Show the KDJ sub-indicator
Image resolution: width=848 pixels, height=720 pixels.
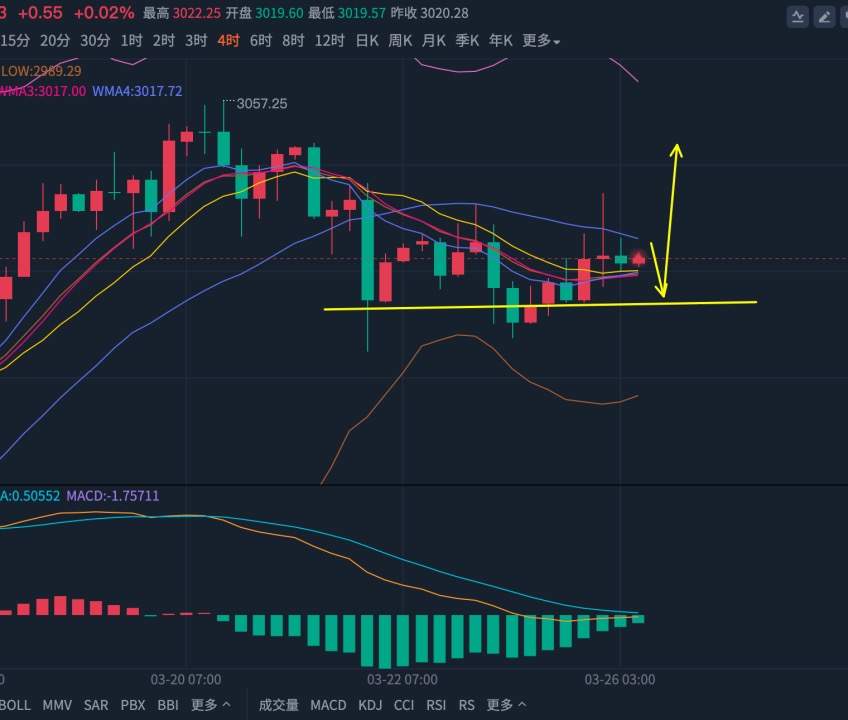coord(370,705)
